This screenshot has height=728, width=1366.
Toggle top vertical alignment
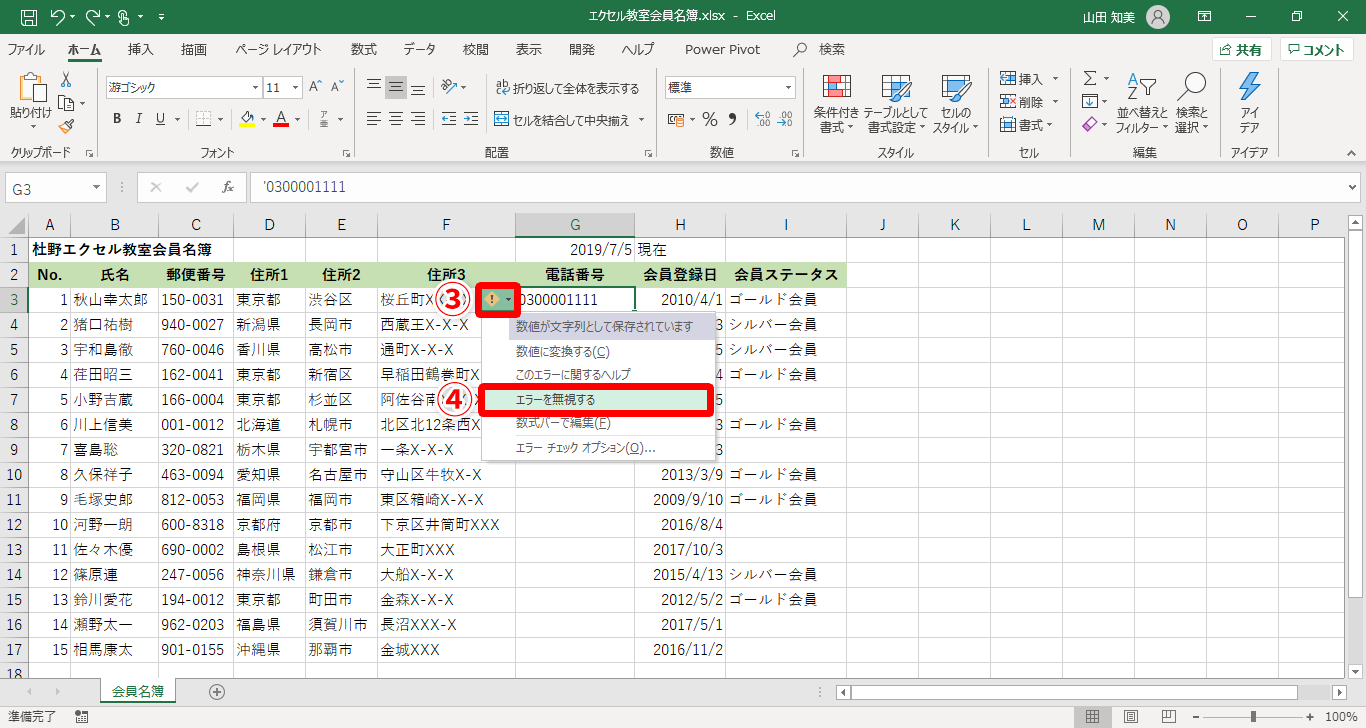[373, 87]
